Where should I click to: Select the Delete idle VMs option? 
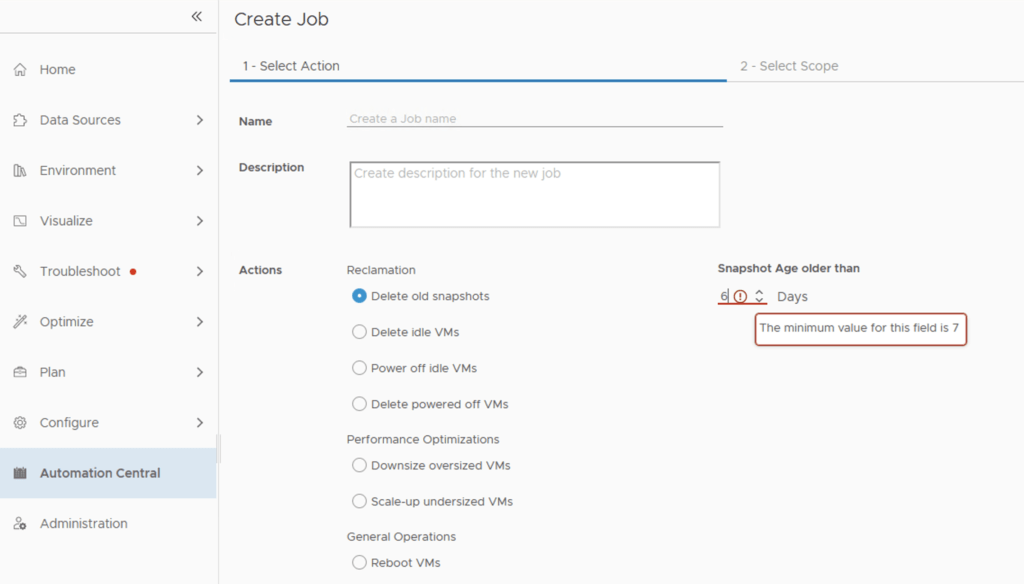point(360,332)
